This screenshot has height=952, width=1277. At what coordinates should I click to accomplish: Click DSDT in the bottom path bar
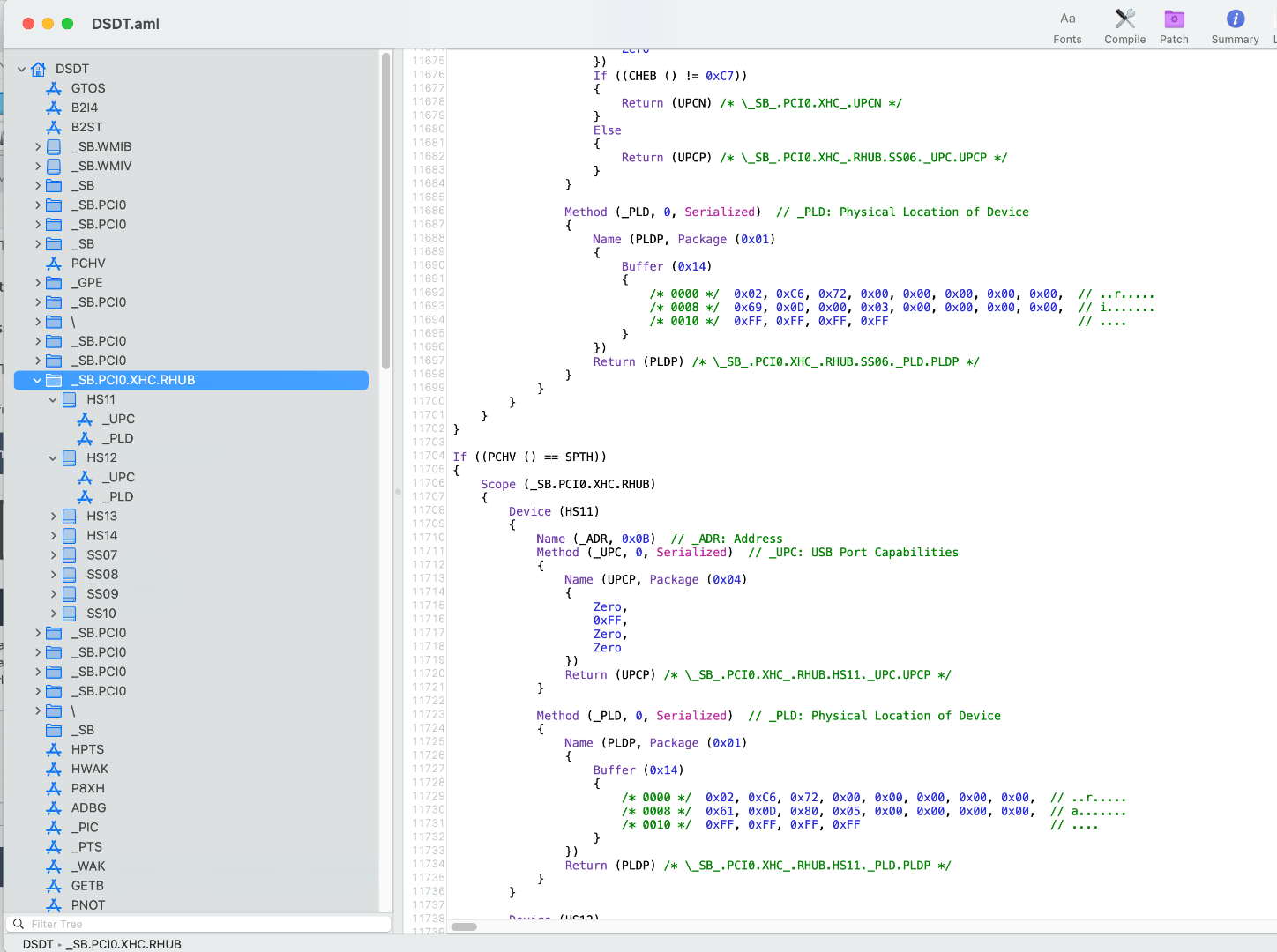38,944
